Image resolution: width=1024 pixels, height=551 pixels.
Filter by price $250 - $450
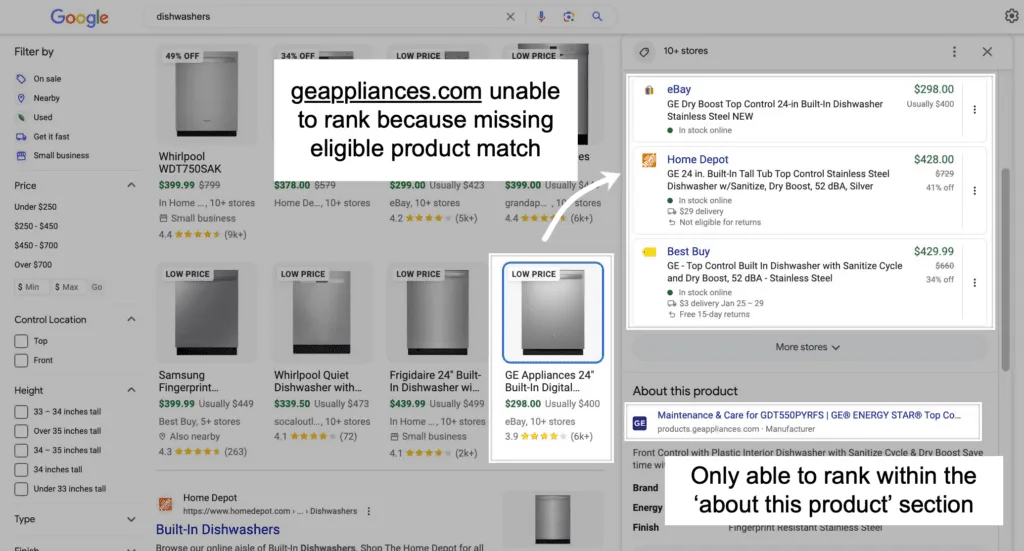tap(36, 226)
